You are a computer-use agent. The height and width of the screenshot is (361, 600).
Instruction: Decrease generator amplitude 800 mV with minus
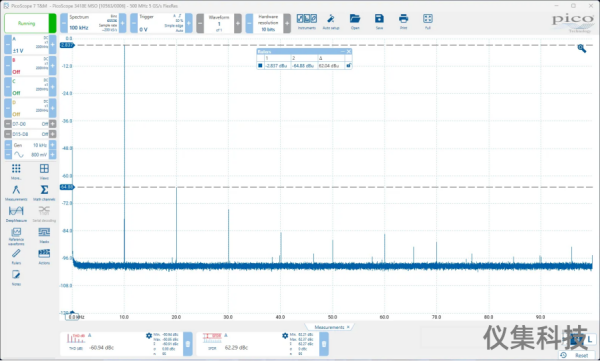[x=8, y=155]
